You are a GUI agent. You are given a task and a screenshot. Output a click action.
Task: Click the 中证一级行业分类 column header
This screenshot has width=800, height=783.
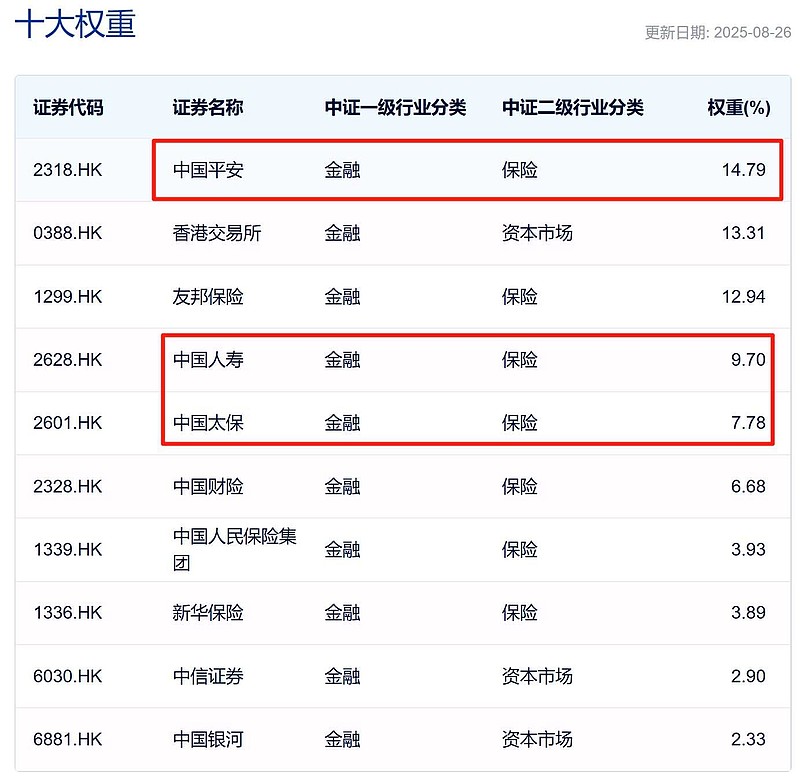click(x=395, y=108)
